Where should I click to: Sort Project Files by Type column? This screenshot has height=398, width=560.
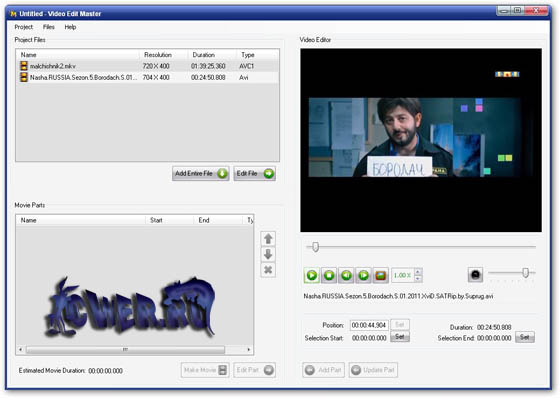(257, 55)
